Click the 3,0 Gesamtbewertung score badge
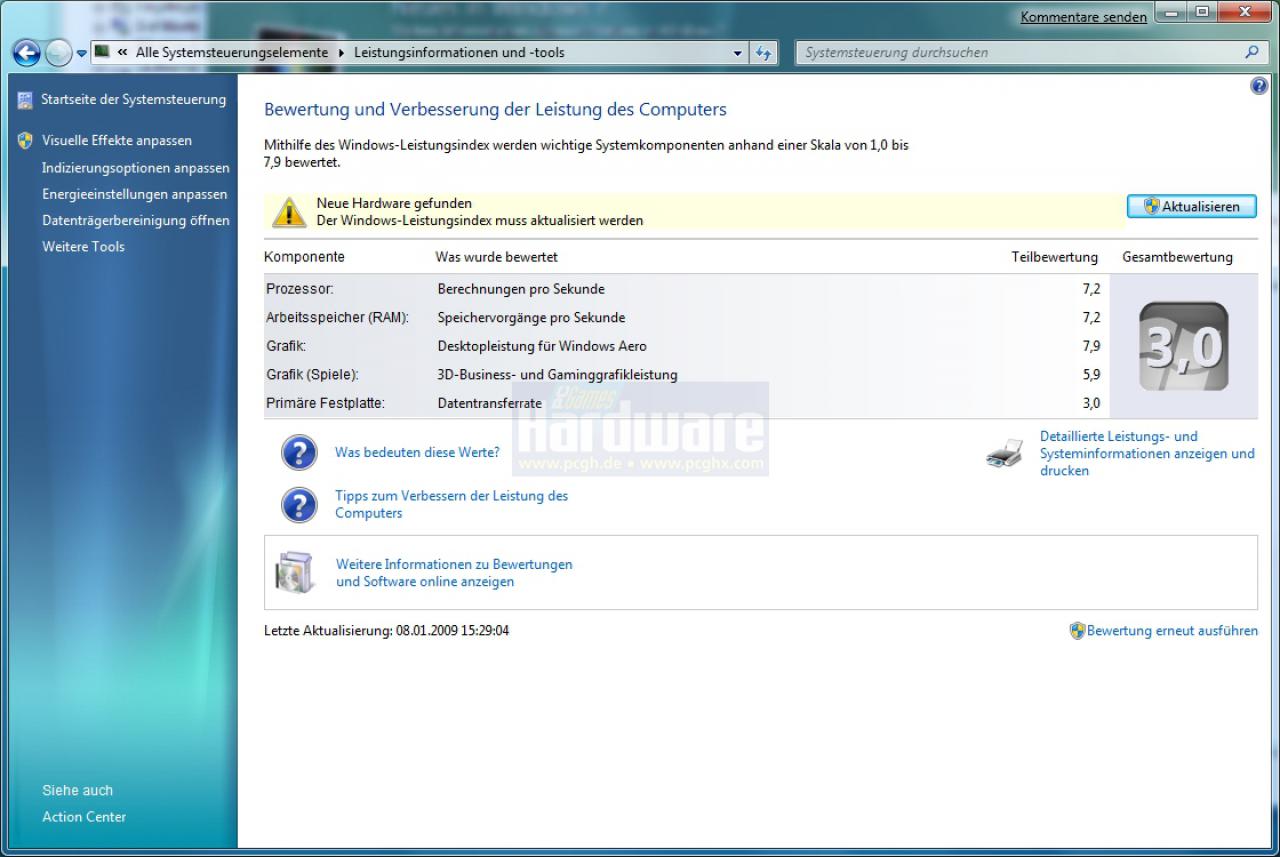Screen dimensions: 1280x857 point(1183,346)
